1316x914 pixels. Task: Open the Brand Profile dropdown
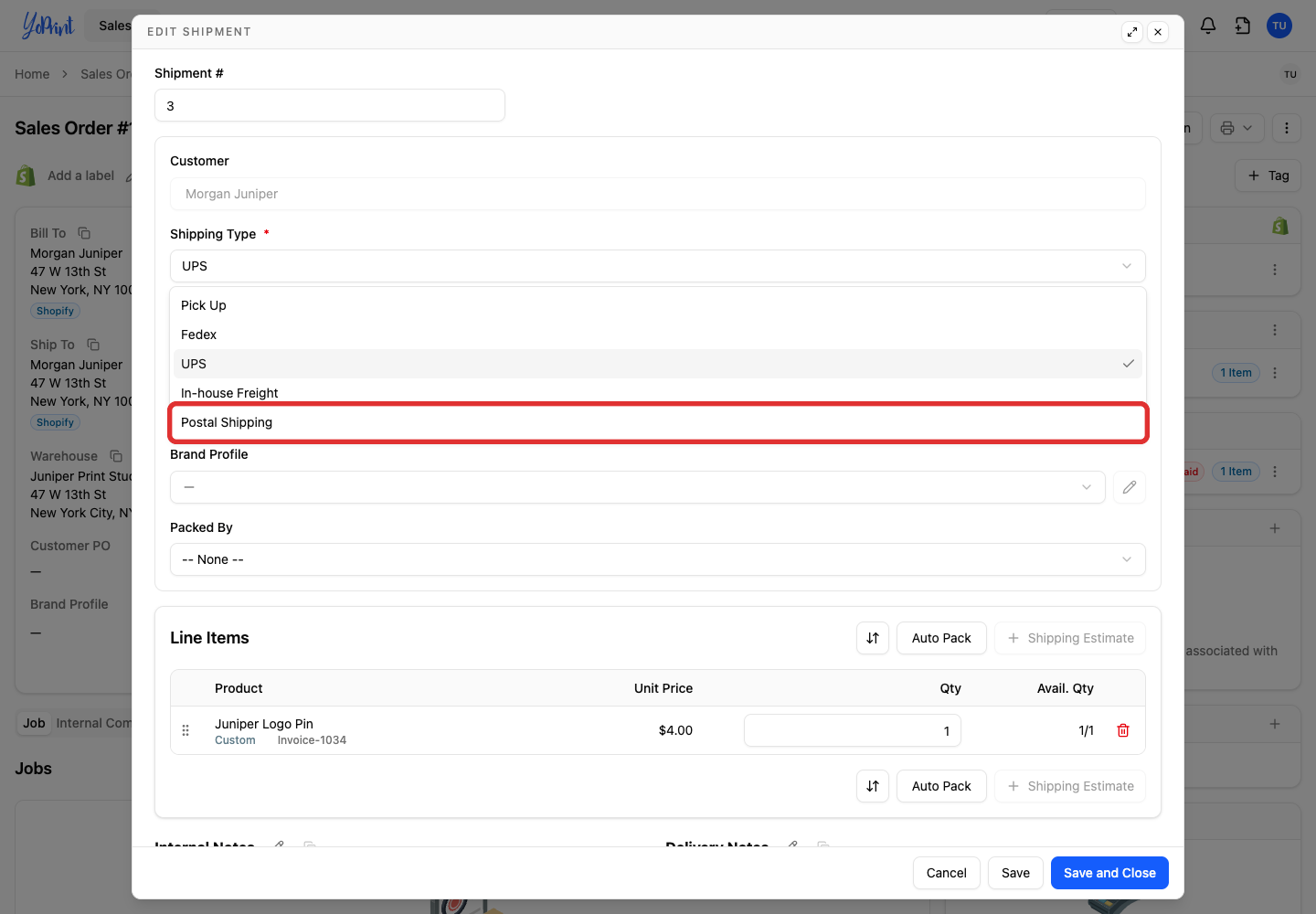[x=638, y=487]
